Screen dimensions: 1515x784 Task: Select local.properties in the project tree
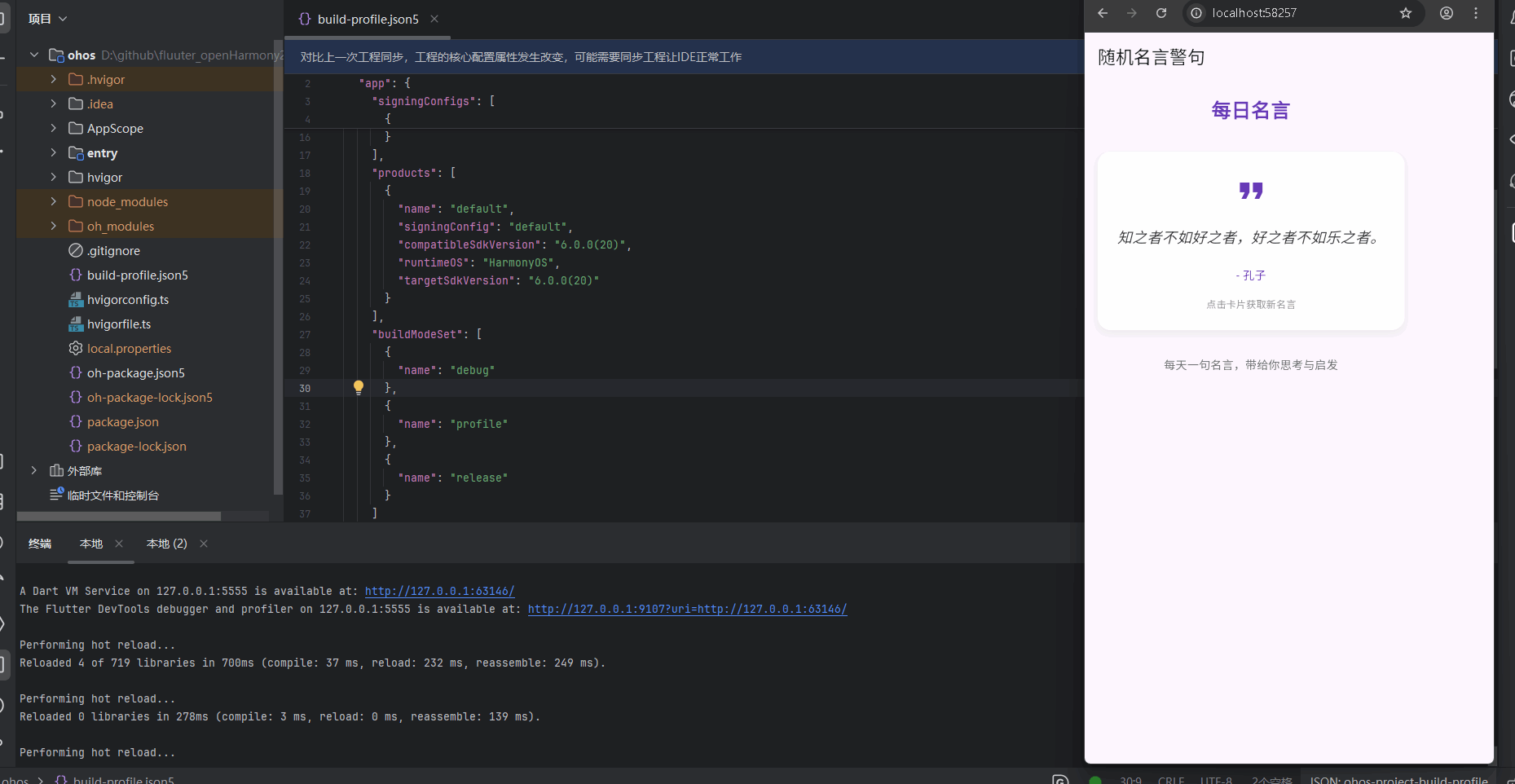point(129,348)
